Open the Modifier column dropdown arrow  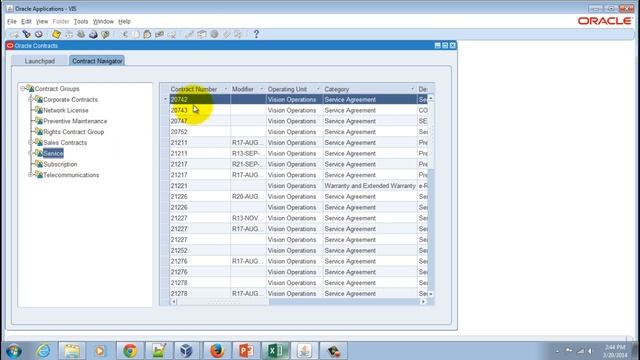(x=262, y=89)
